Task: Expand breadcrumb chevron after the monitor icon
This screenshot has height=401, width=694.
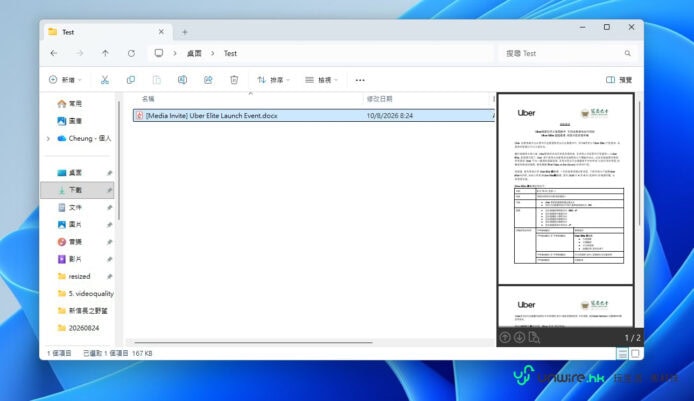Action: click(x=175, y=53)
